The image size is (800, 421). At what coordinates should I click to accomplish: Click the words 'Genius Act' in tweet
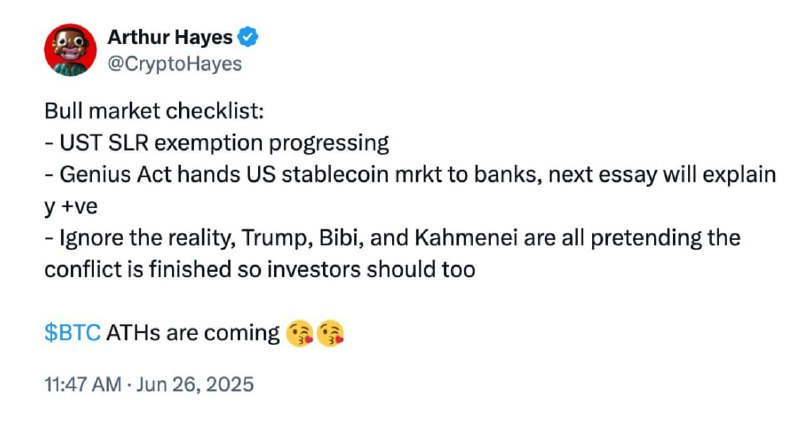(116, 175)
